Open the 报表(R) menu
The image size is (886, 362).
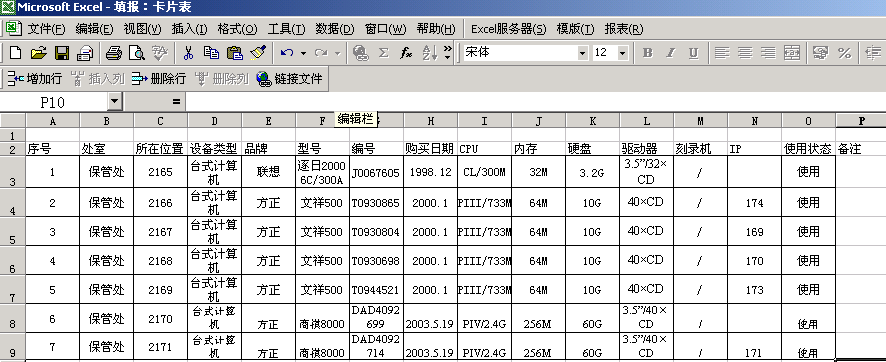click(624, 29)
